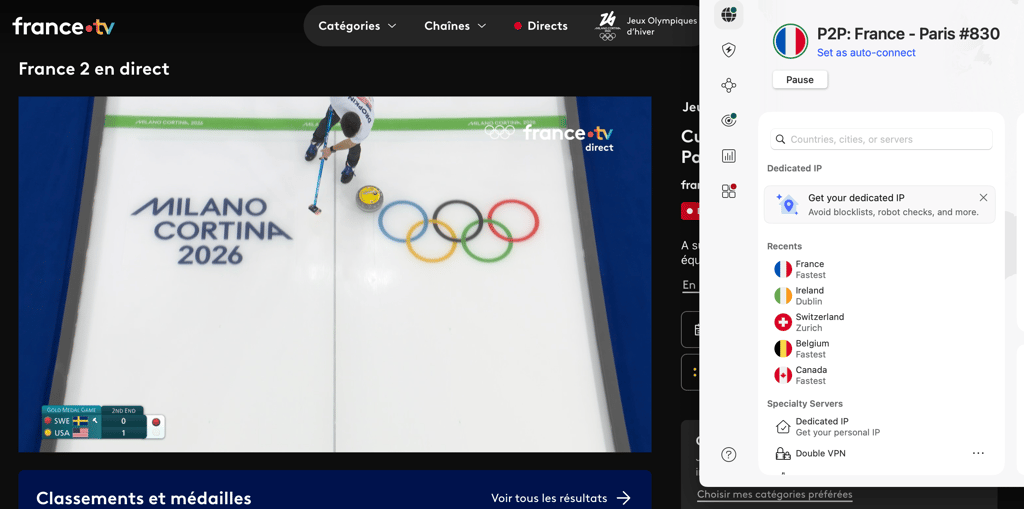The image size is (1024, 509).
Task: Select Switzerland Zurich server text
Action: [820, 322]
